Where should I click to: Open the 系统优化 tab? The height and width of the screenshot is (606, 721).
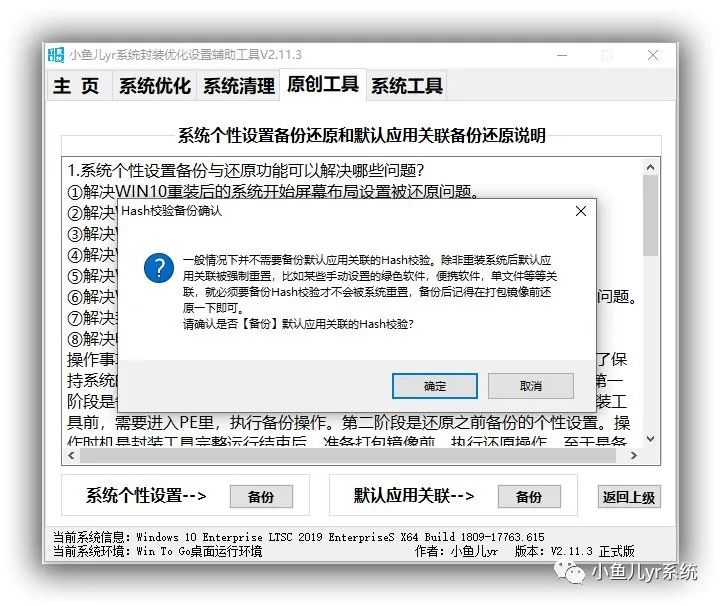pos(155,86)
